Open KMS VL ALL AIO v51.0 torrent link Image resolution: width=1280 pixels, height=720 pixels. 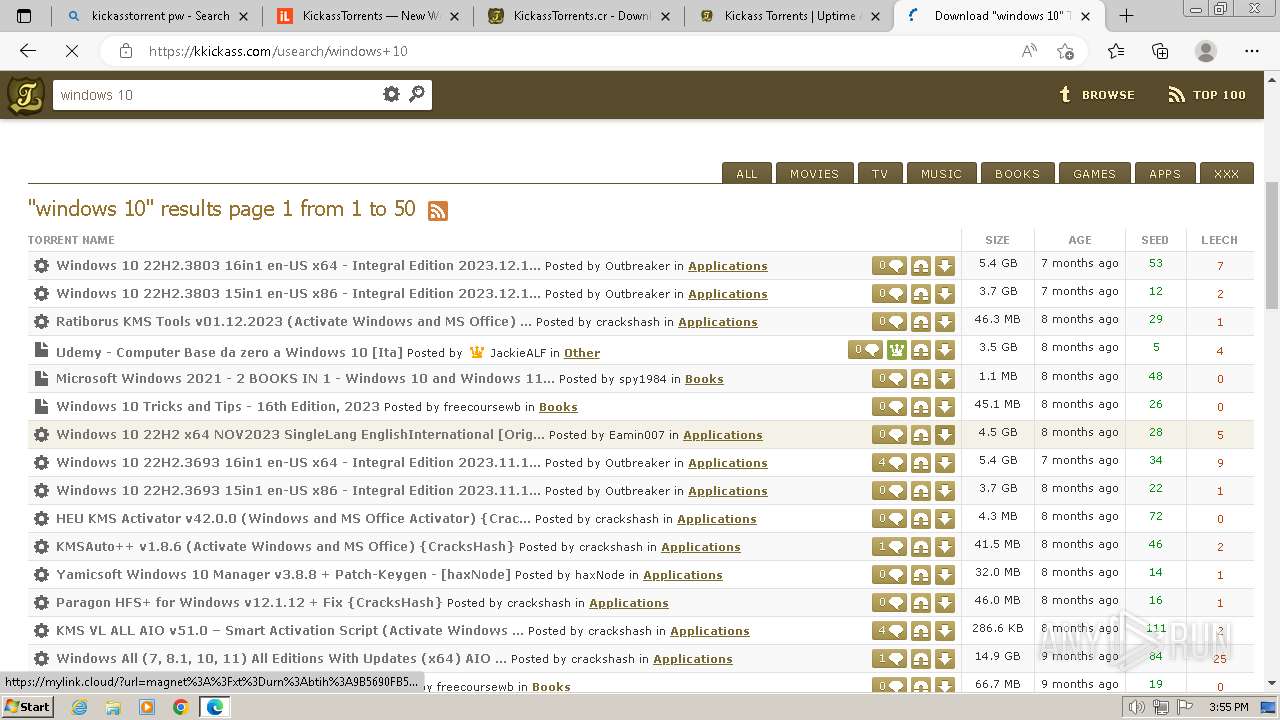pos(290,630)
